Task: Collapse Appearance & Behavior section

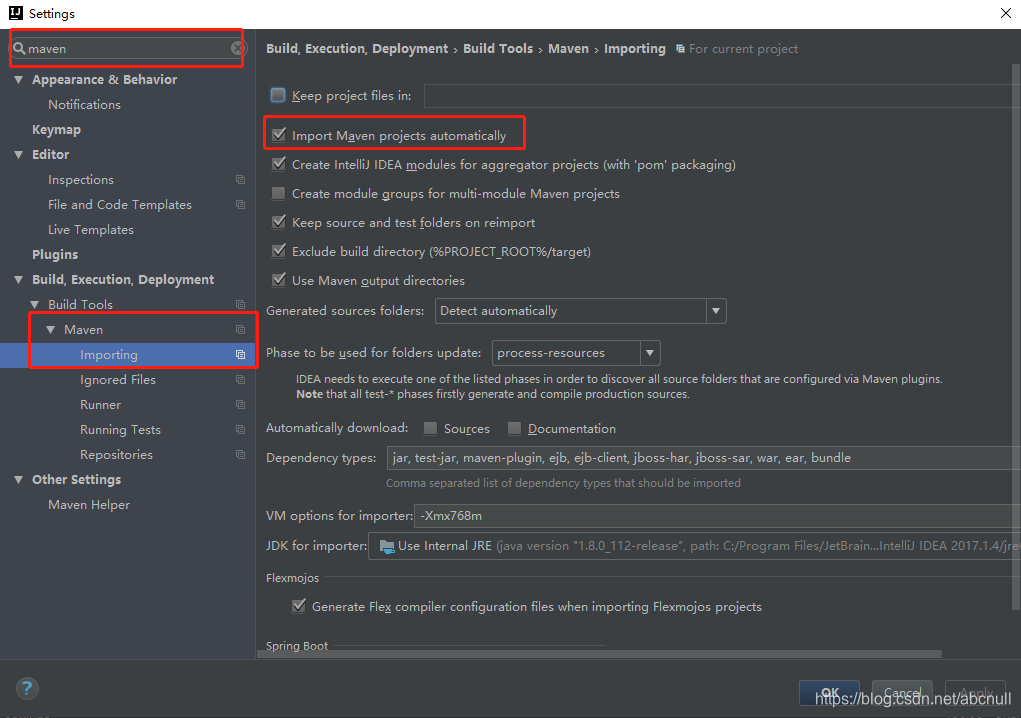Action: (x=18, y=79)
